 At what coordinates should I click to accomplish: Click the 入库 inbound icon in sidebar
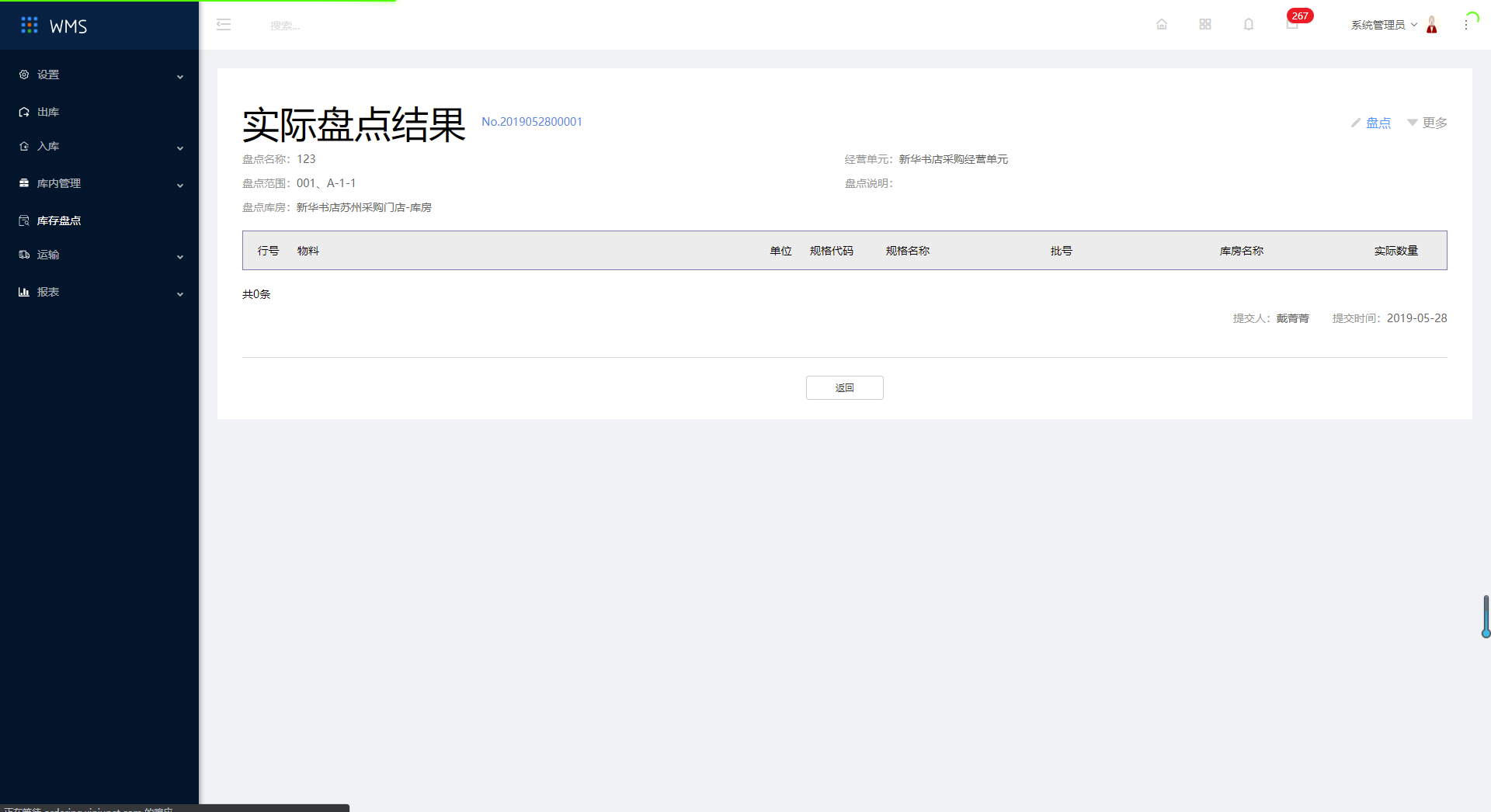click(x=24, y=146)
